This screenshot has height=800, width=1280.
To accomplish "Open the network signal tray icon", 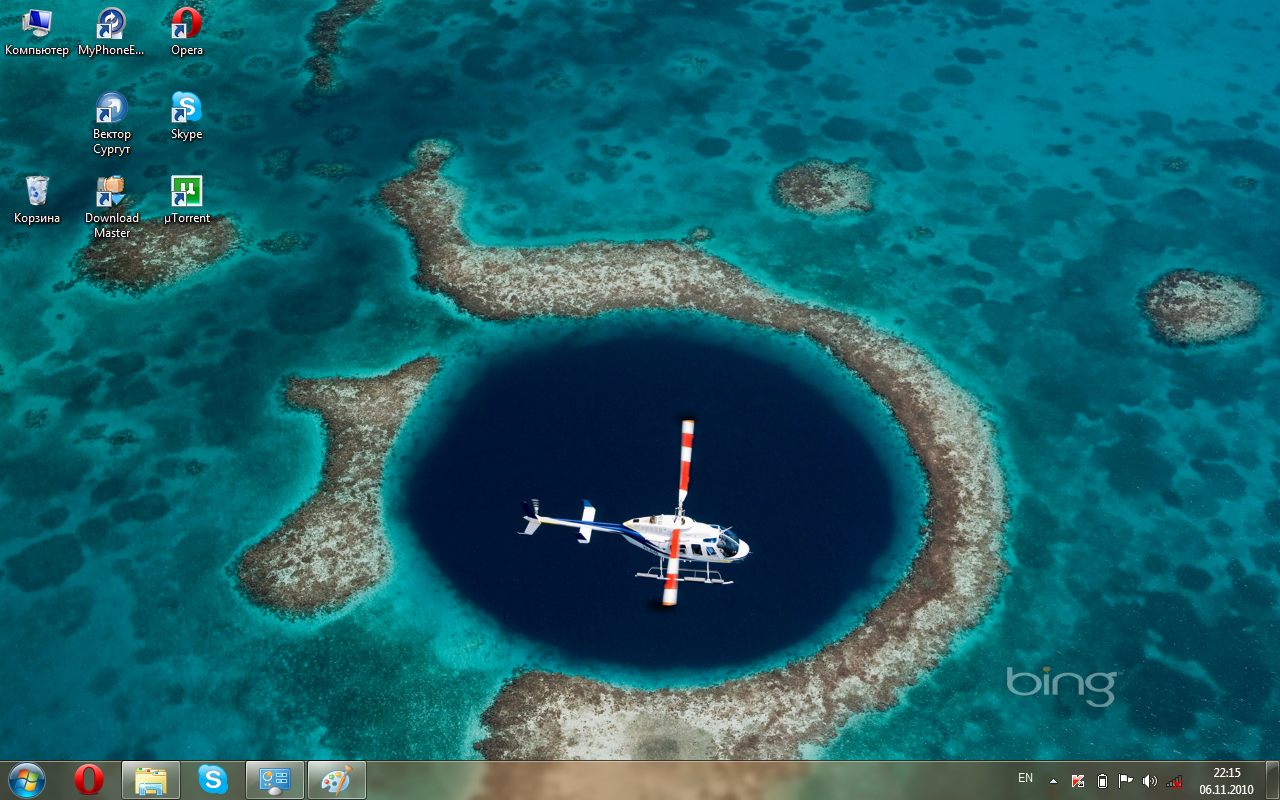I will [1174, 781].
